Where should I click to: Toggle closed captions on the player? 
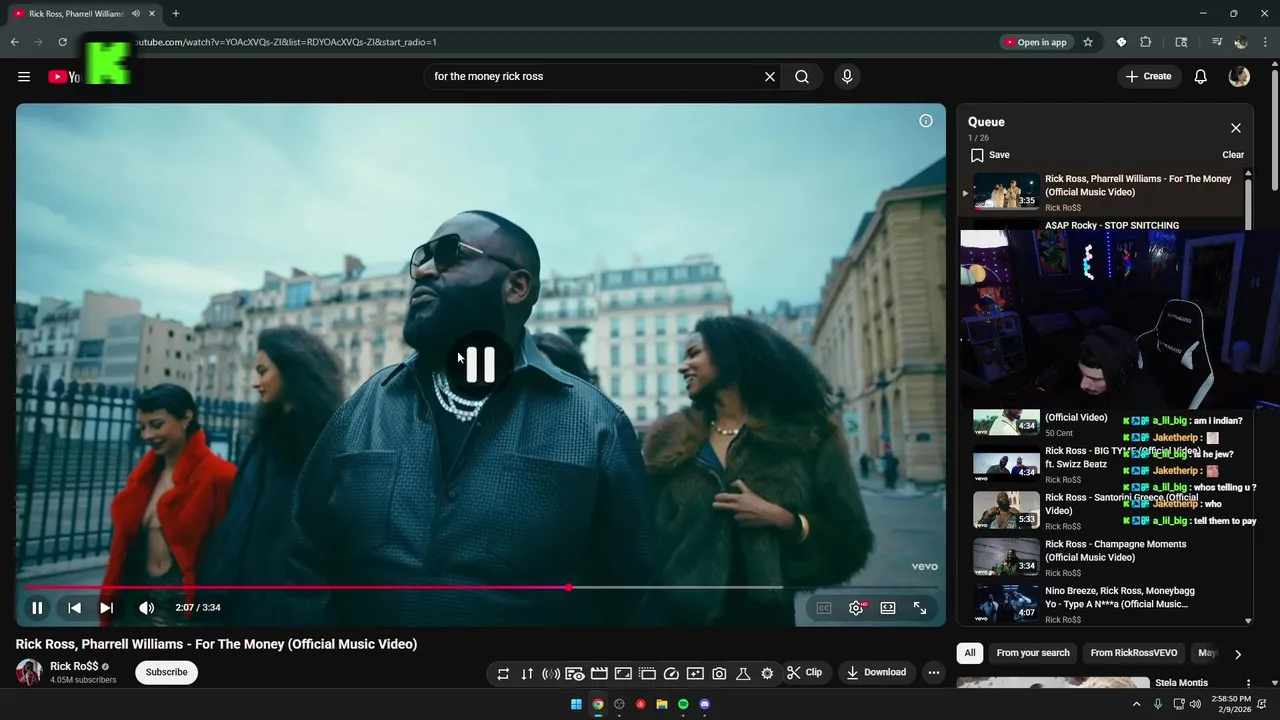(x=824, y=608)
